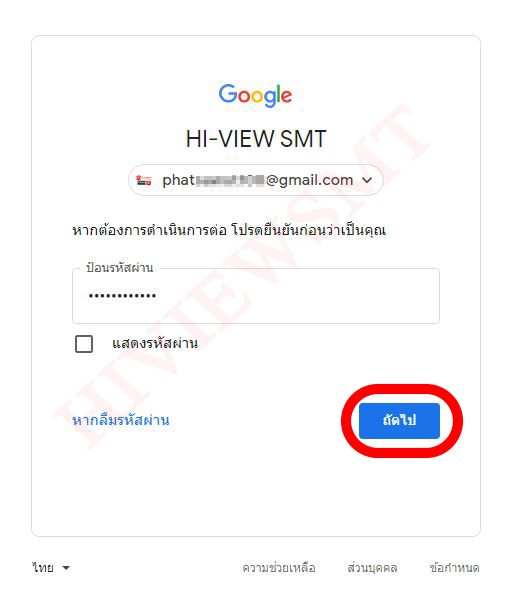Click the blurred part of the email
Viewport: 511px width, 589px height.
point(230,180)
